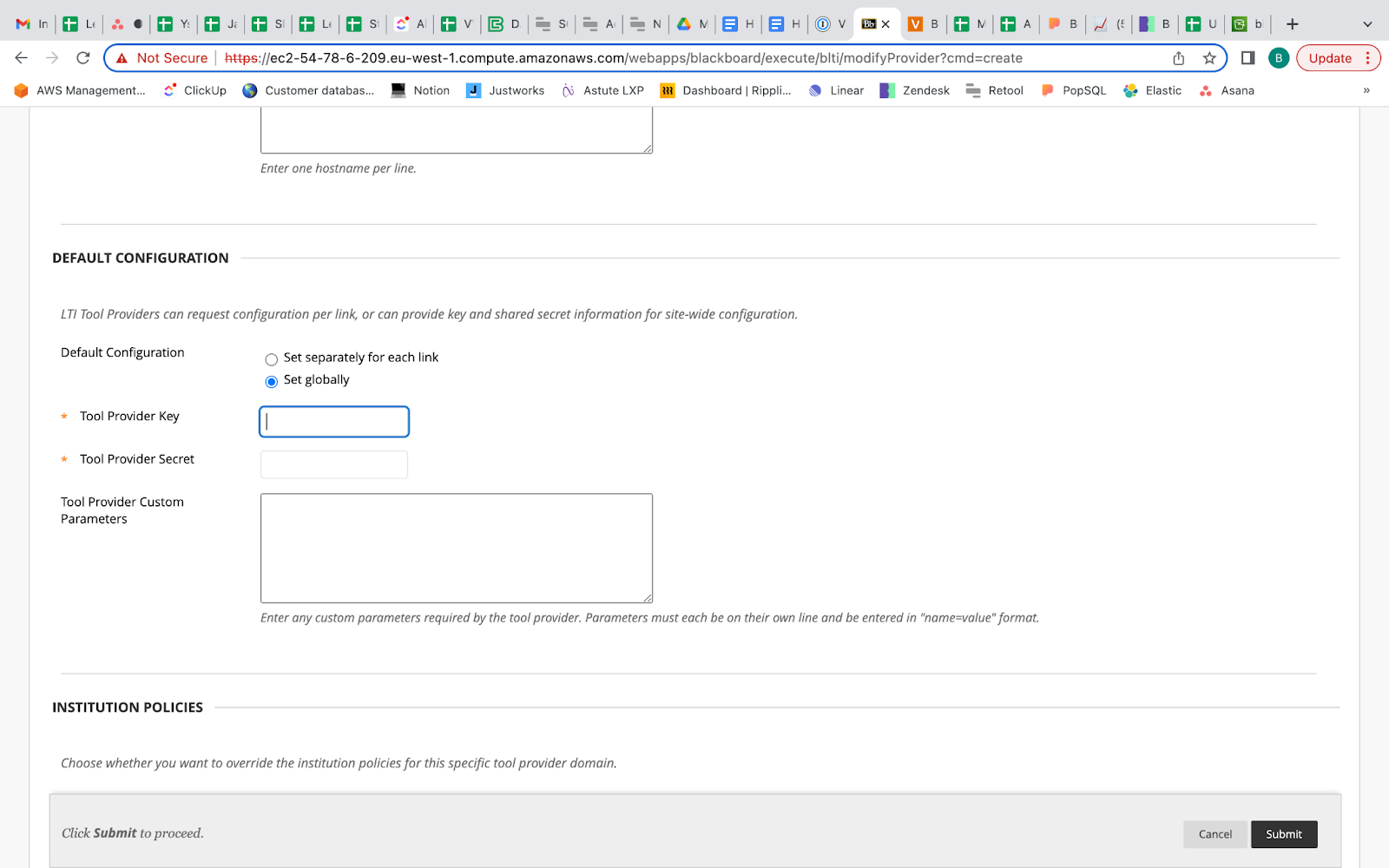Click the Tool Provider Custom Parameters textarea
Image resolution: width=1389 pixels, height=868 pixels.
click(x=457, y=548)
